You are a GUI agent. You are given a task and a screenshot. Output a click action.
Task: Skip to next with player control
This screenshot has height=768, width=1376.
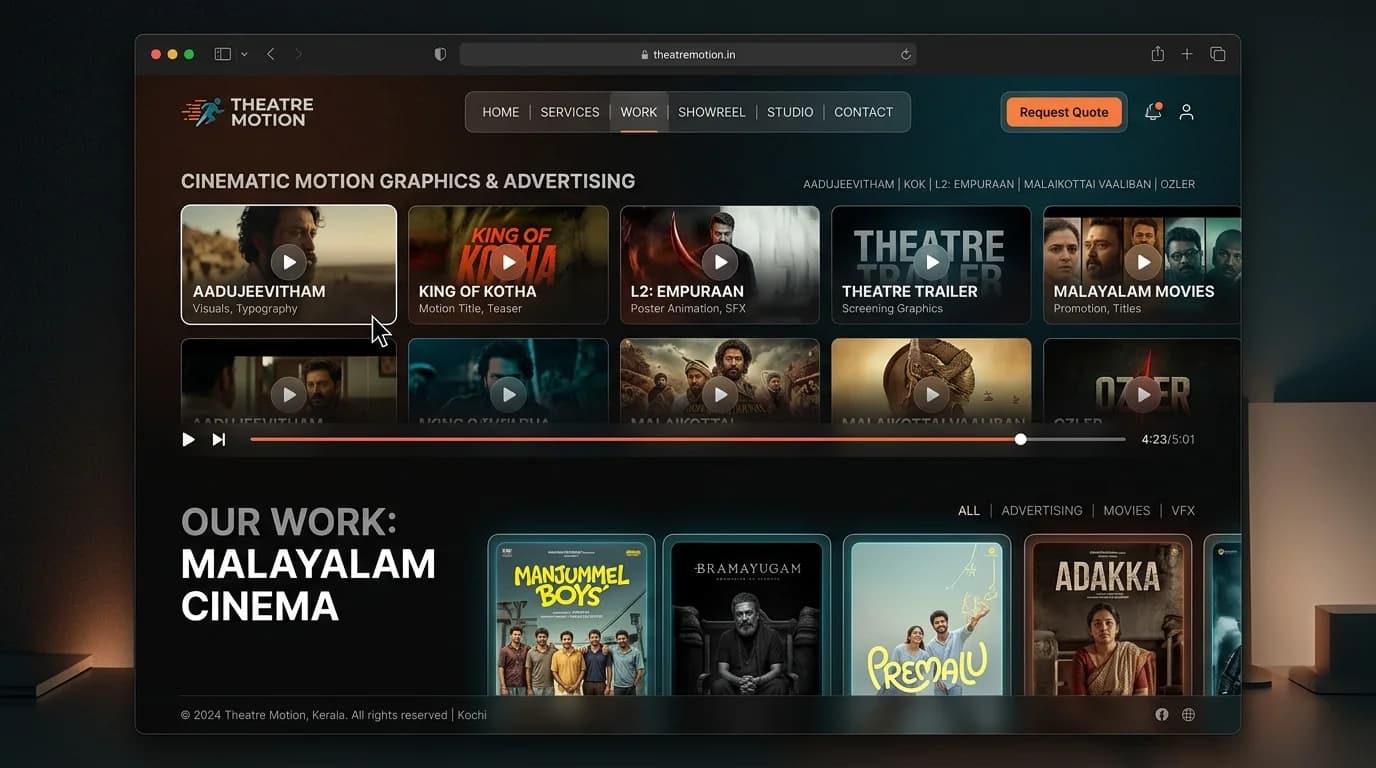point(218,439)
